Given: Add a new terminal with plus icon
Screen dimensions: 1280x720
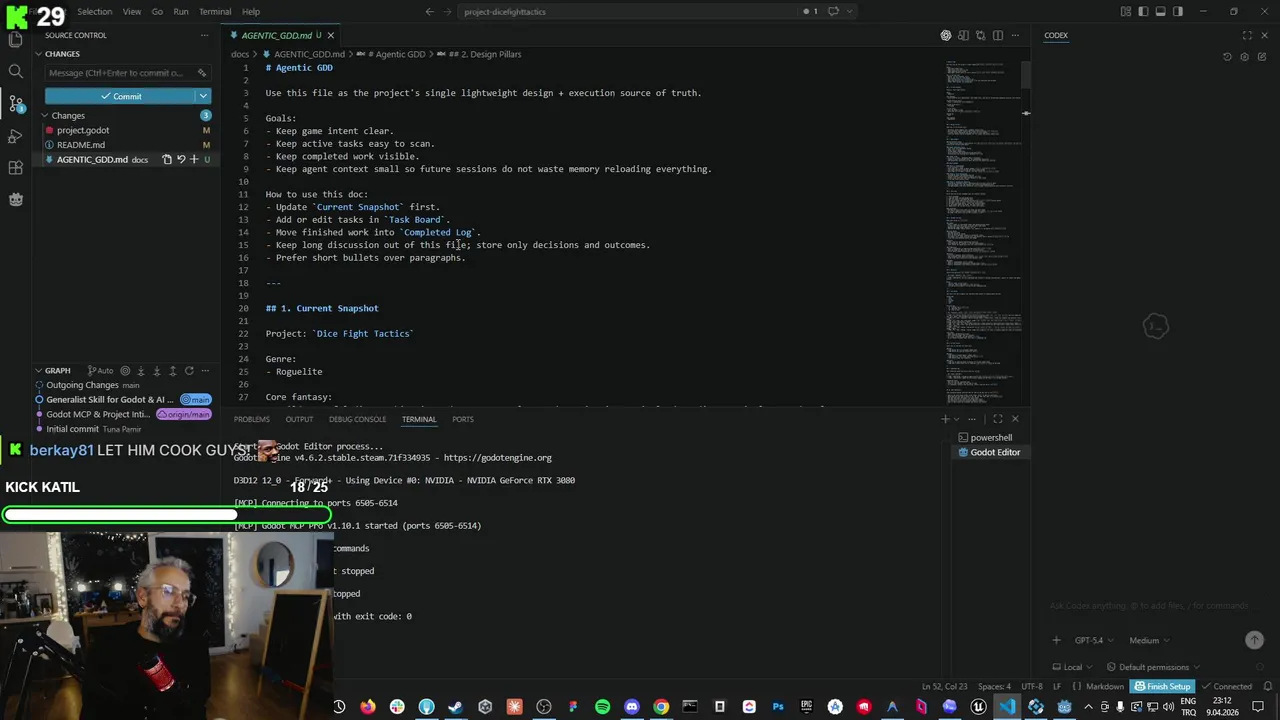Looking at the screenshot, I should click(x=945, y=419).
